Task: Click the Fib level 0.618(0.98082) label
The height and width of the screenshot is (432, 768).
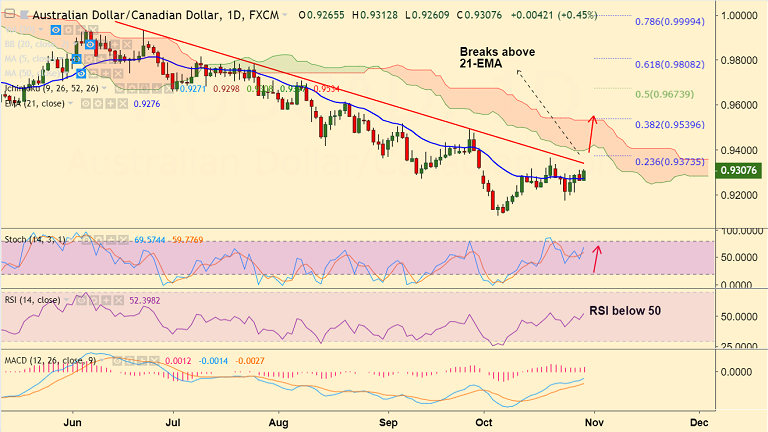Action: pyautogui.click(x=670, y=64)
